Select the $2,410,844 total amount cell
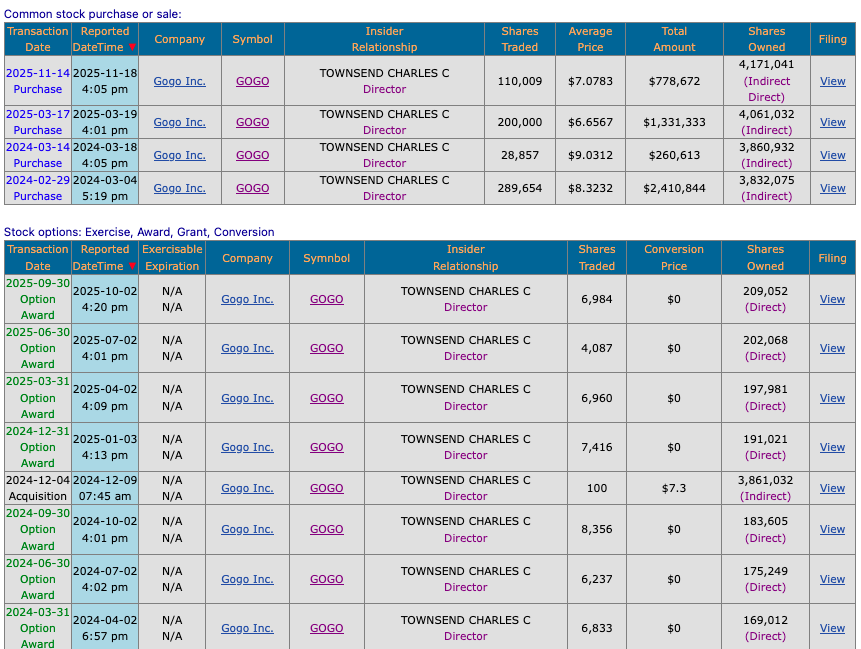The width and height of the screenshot is (861, 649). (x=674, y=188)
